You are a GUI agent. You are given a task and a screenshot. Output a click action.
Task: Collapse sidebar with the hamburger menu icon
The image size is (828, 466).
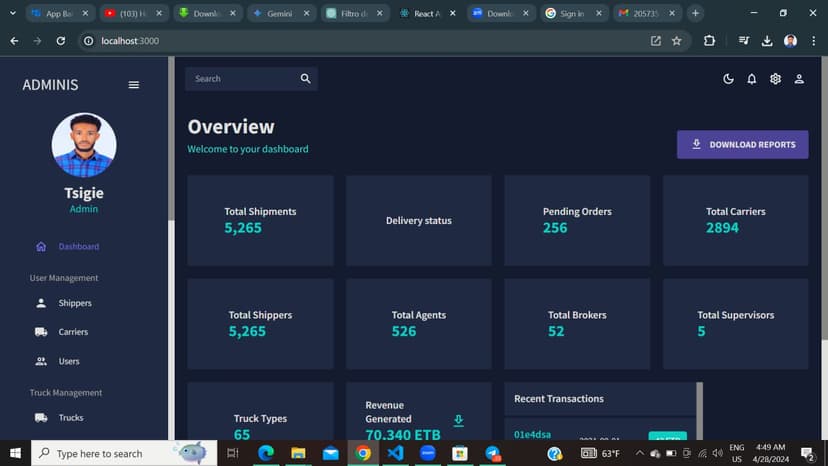[x=134, y=85]
